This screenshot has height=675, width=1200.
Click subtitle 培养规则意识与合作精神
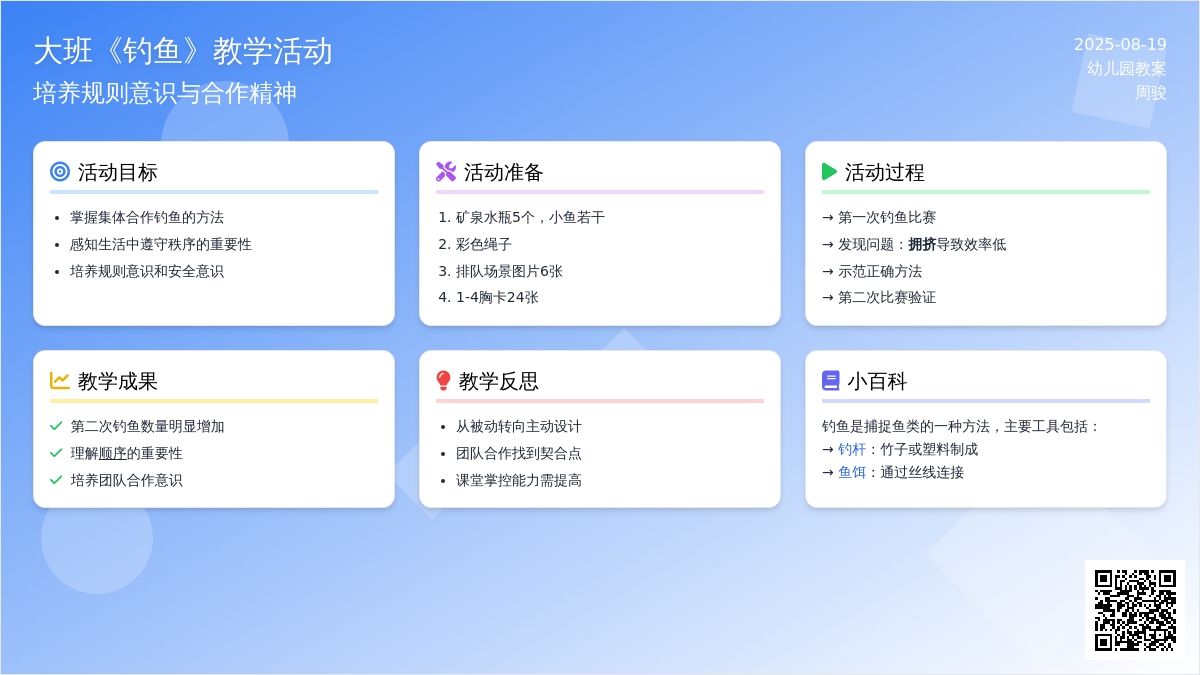(165, 93)
